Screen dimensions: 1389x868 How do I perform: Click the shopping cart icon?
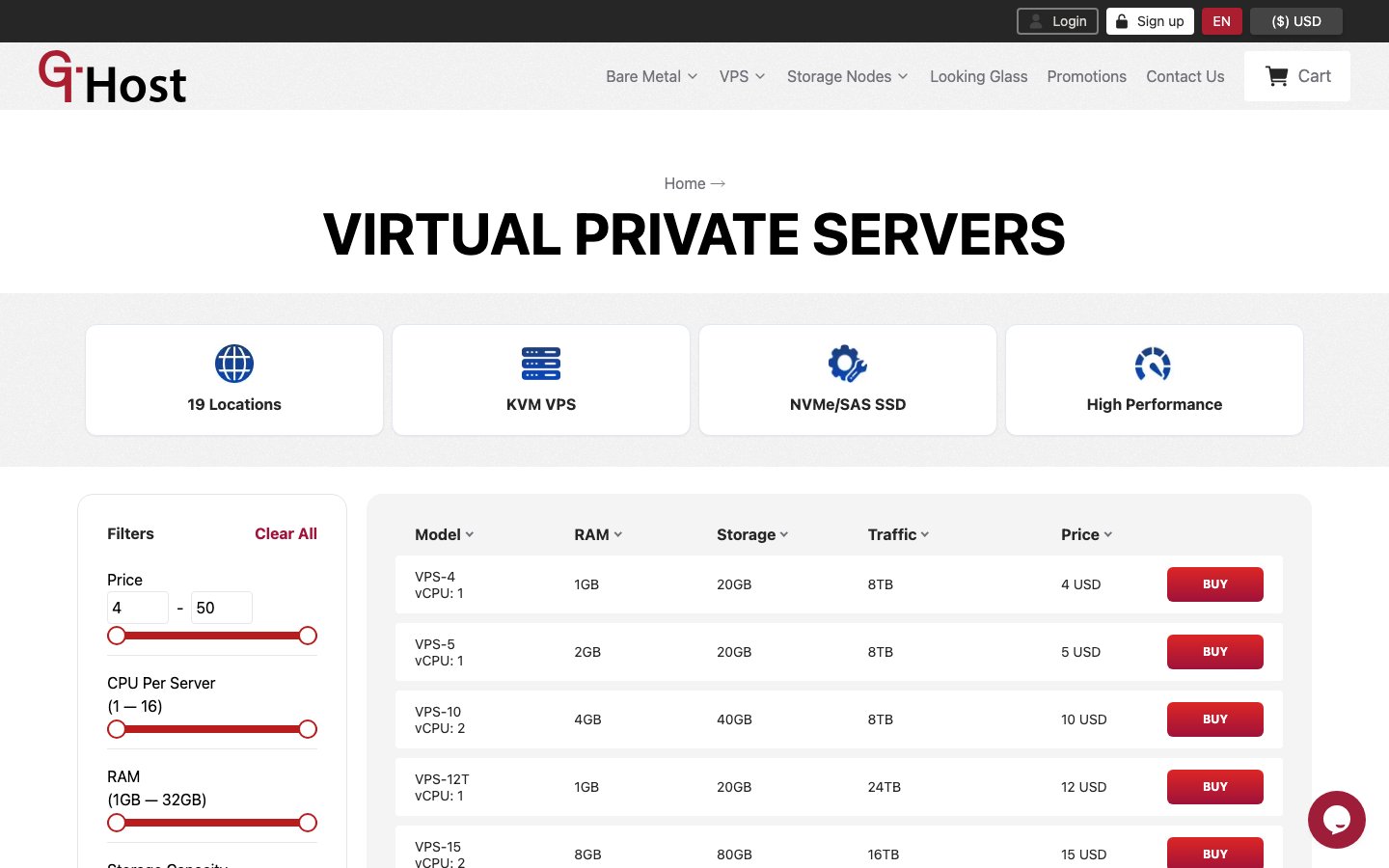[1277, 76]
